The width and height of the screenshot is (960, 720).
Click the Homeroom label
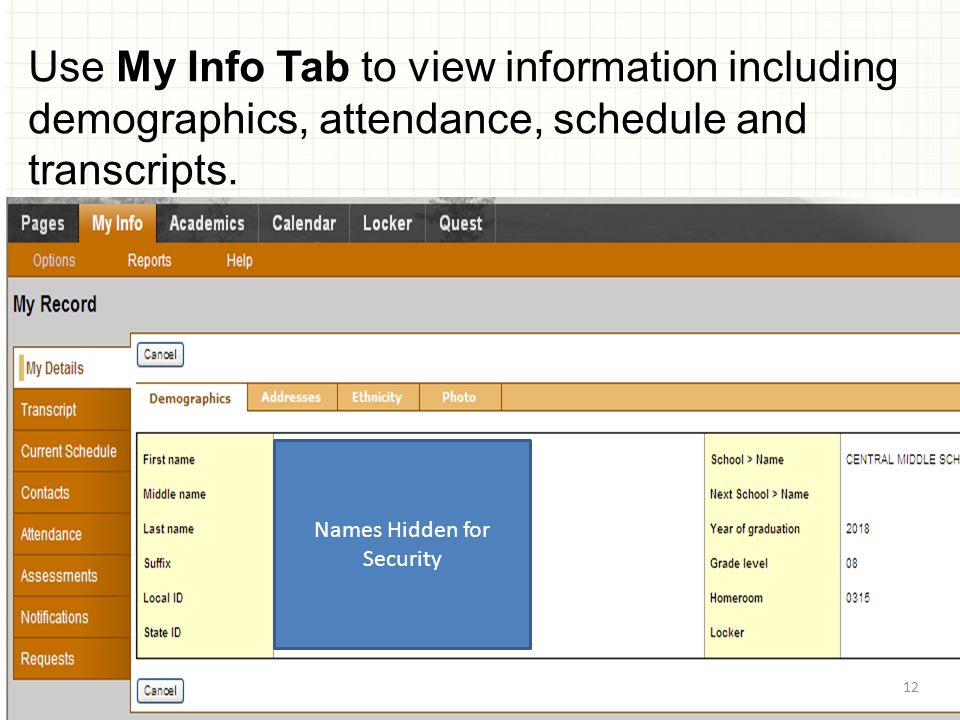(x=737, y=598)
